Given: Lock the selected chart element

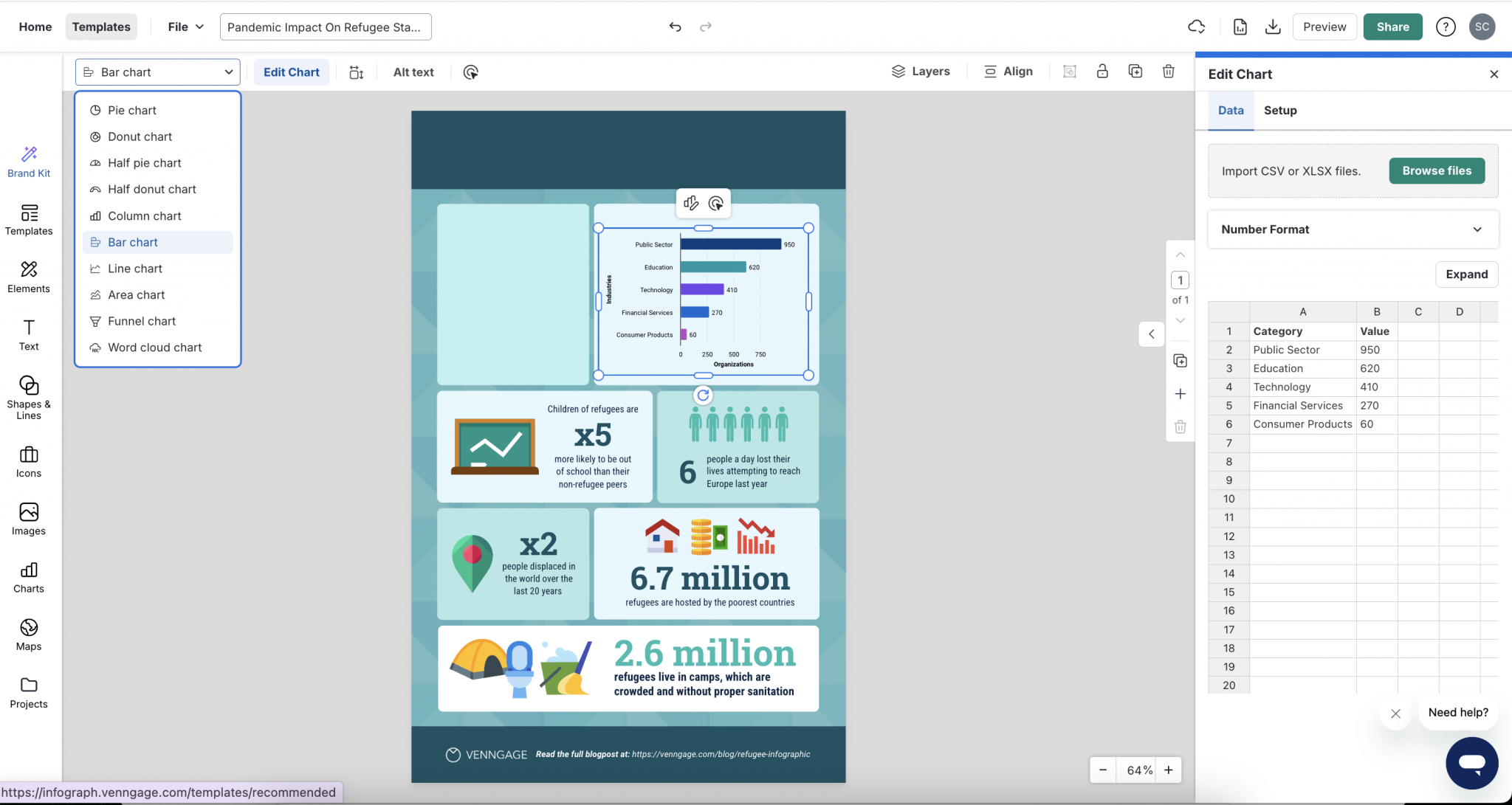Looking at the screenshot, I should pyautogui.click(x=1102, y=71).
